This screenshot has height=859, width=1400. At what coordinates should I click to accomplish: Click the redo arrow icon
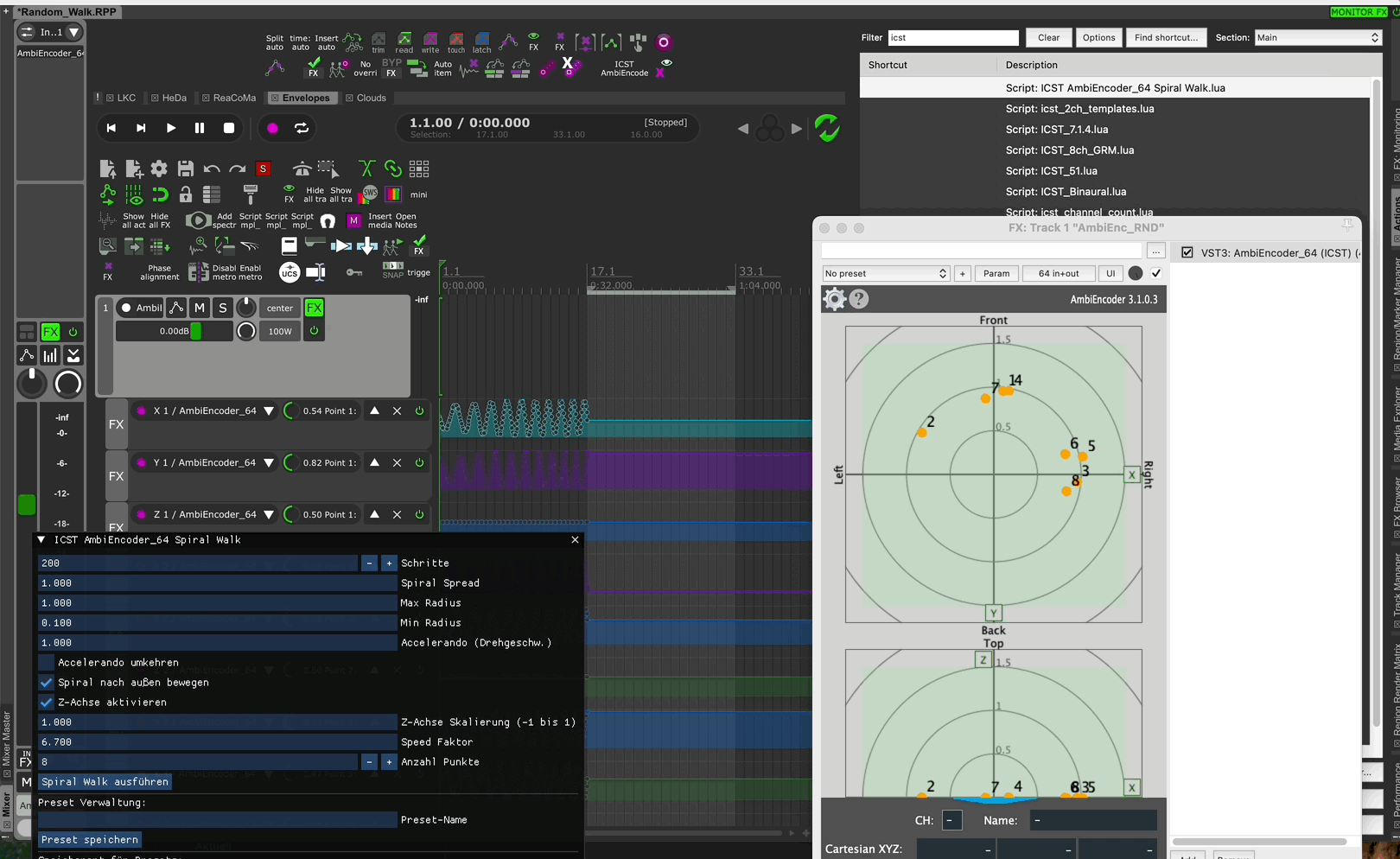[x=237, y=169]
